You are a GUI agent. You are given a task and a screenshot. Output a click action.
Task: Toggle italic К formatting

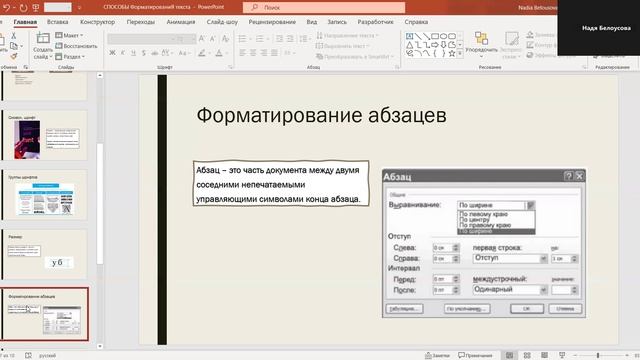[123, 53]
